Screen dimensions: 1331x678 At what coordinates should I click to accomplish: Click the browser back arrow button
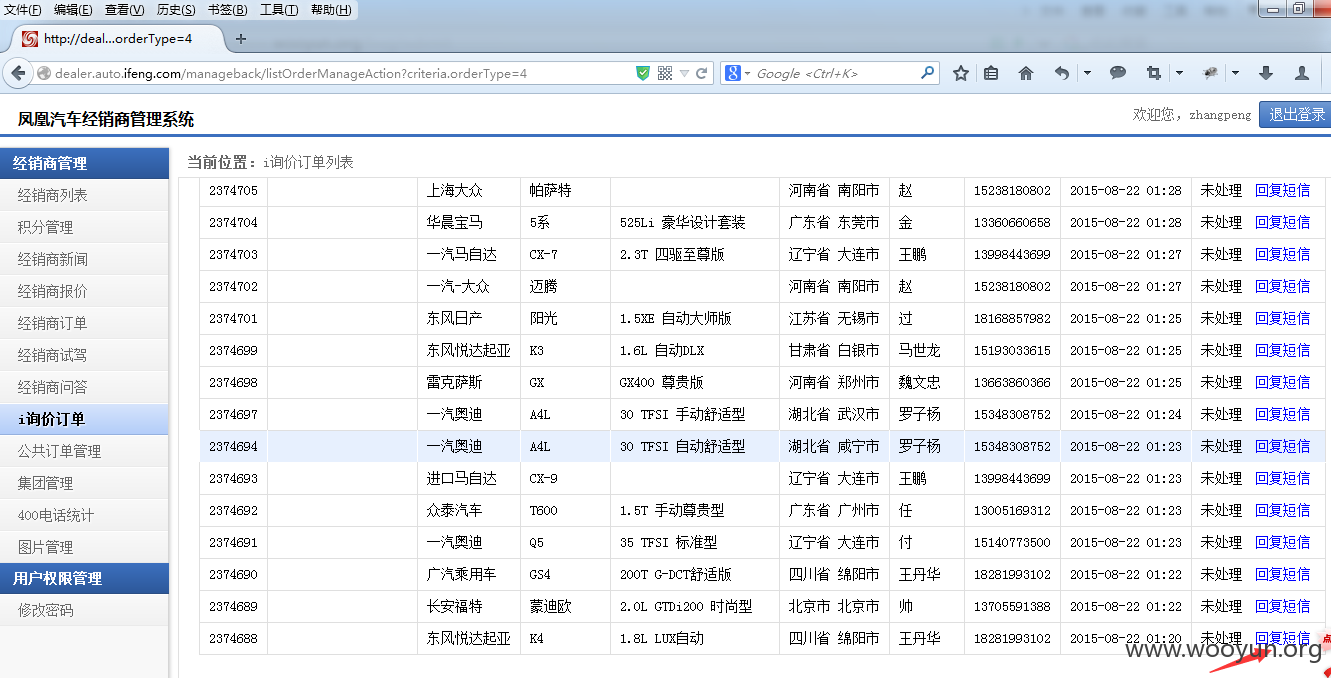[x=17, y=73]
